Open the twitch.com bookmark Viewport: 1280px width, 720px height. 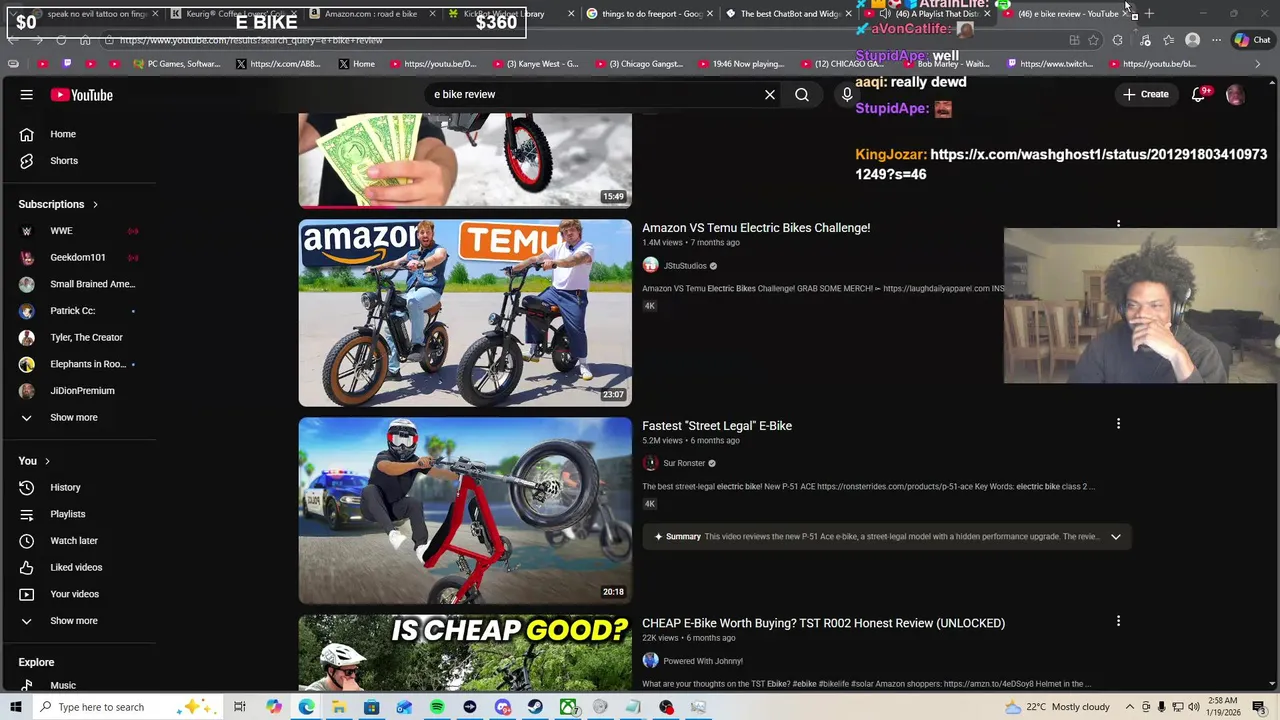click(x=1049, y=64)
